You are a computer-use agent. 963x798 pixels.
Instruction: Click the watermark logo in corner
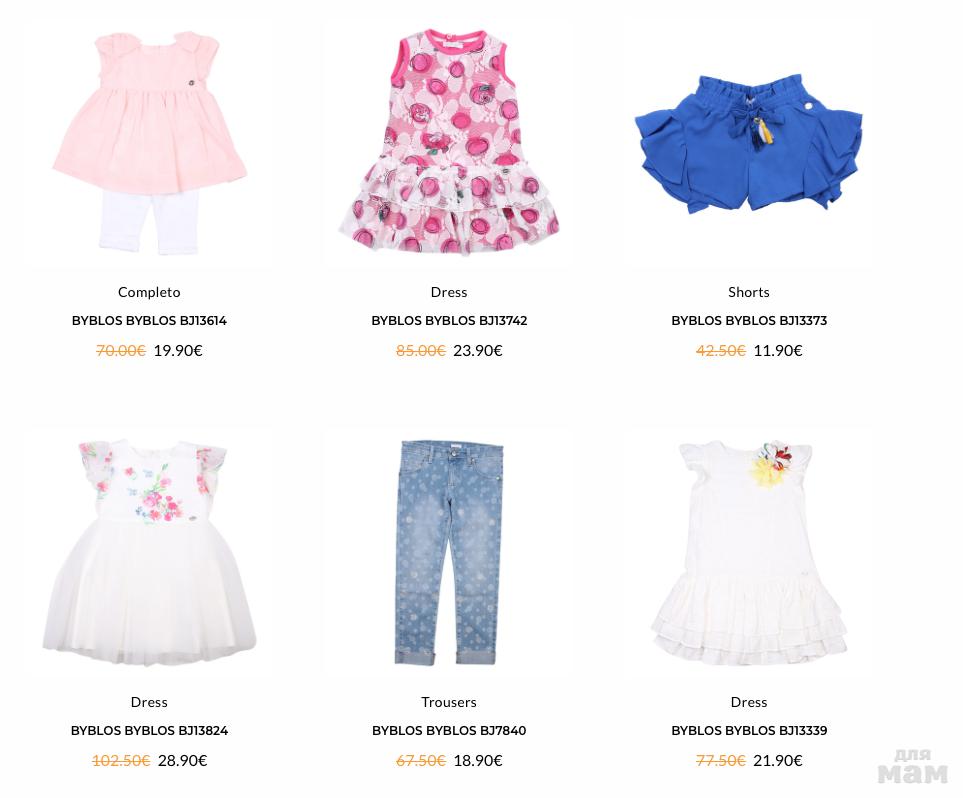913,767
